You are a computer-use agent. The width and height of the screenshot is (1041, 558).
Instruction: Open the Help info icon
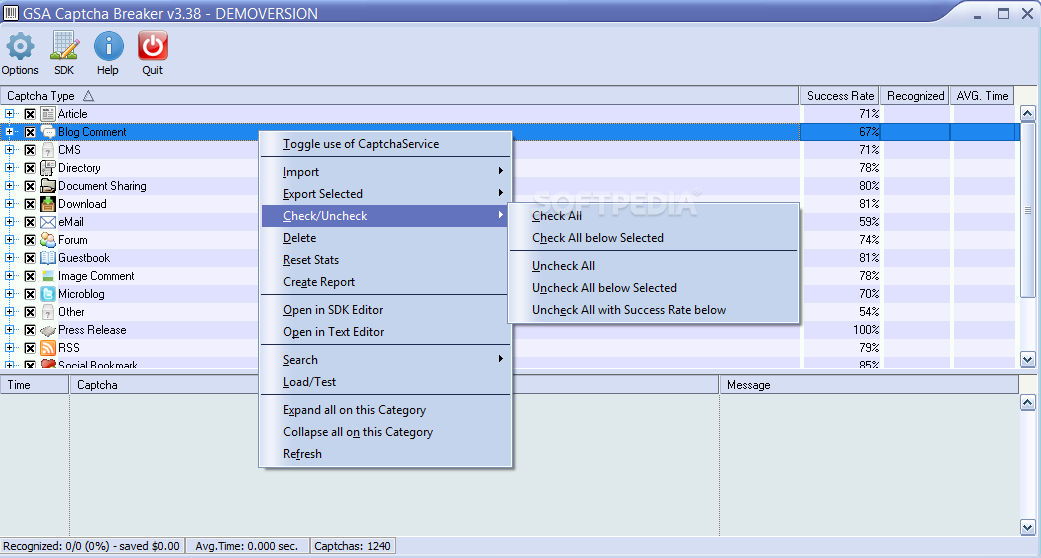pyautogui.click(x=108, y=46)
